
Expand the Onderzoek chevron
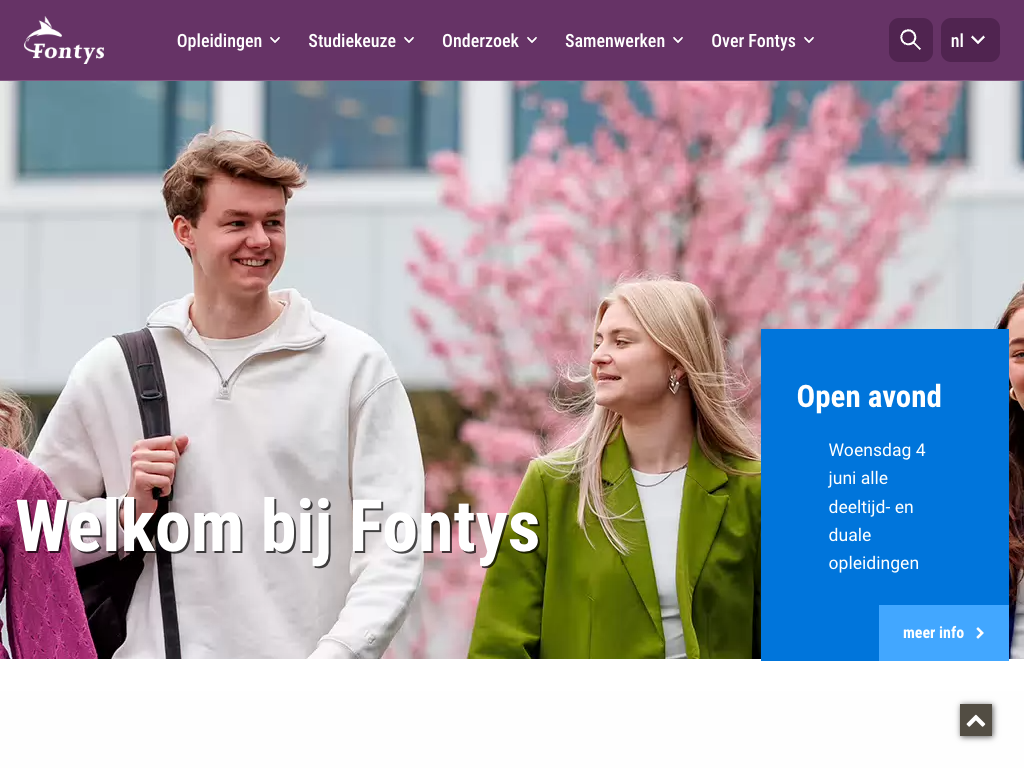pyautogui.click(x=532, y=40)
